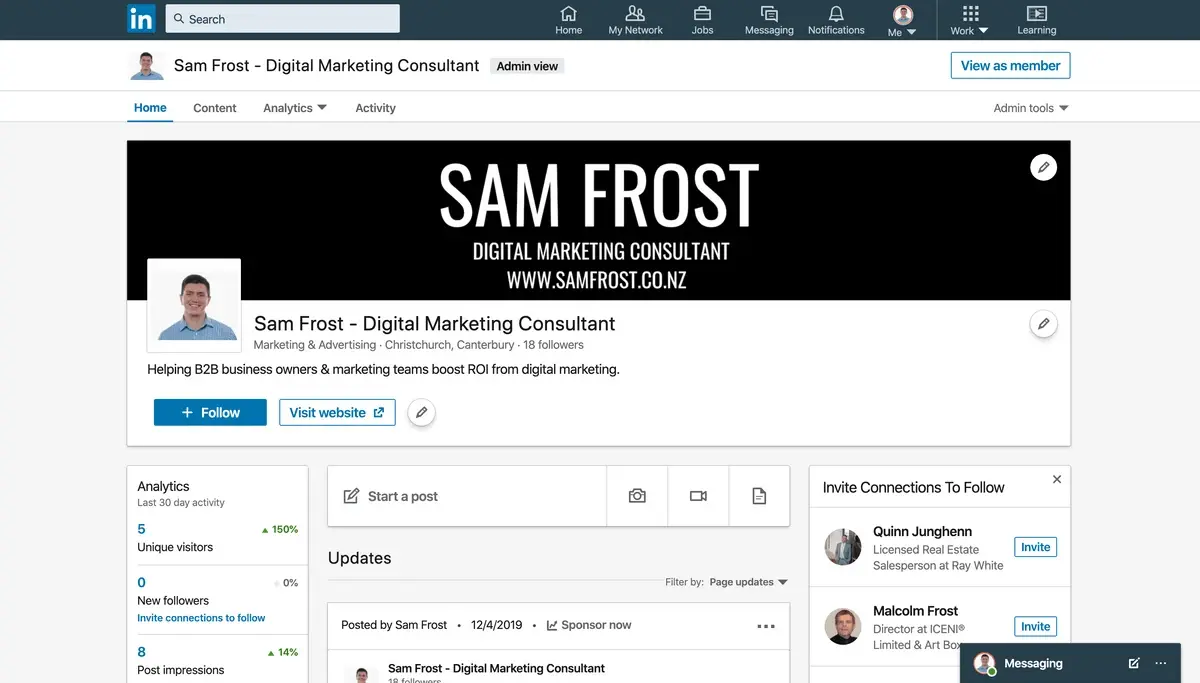Open the Admin tools dropdown
This screenshot has width=1200, height=683.
pos(1030,108)
